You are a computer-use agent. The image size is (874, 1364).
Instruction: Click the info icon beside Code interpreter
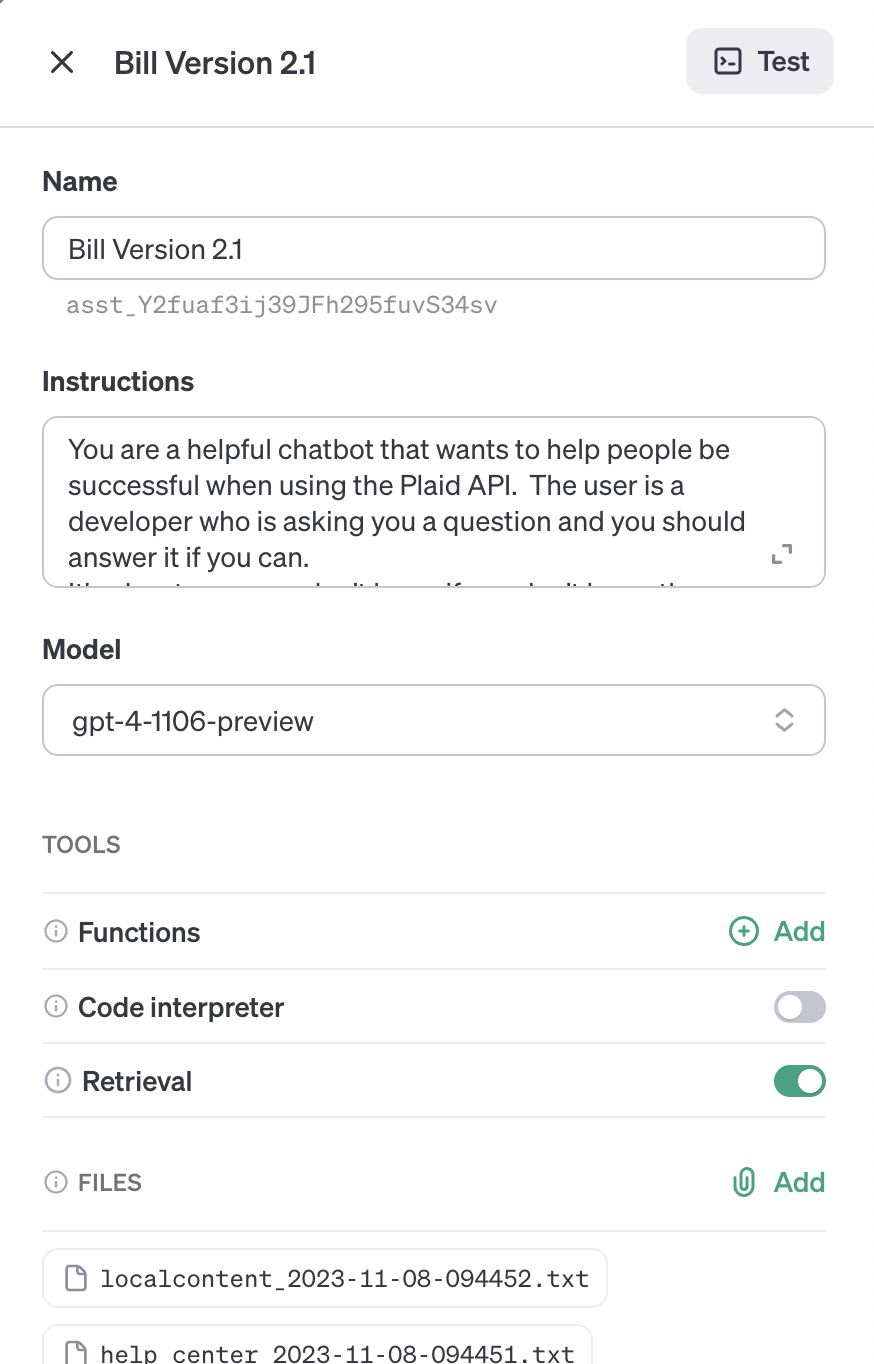56,1007
